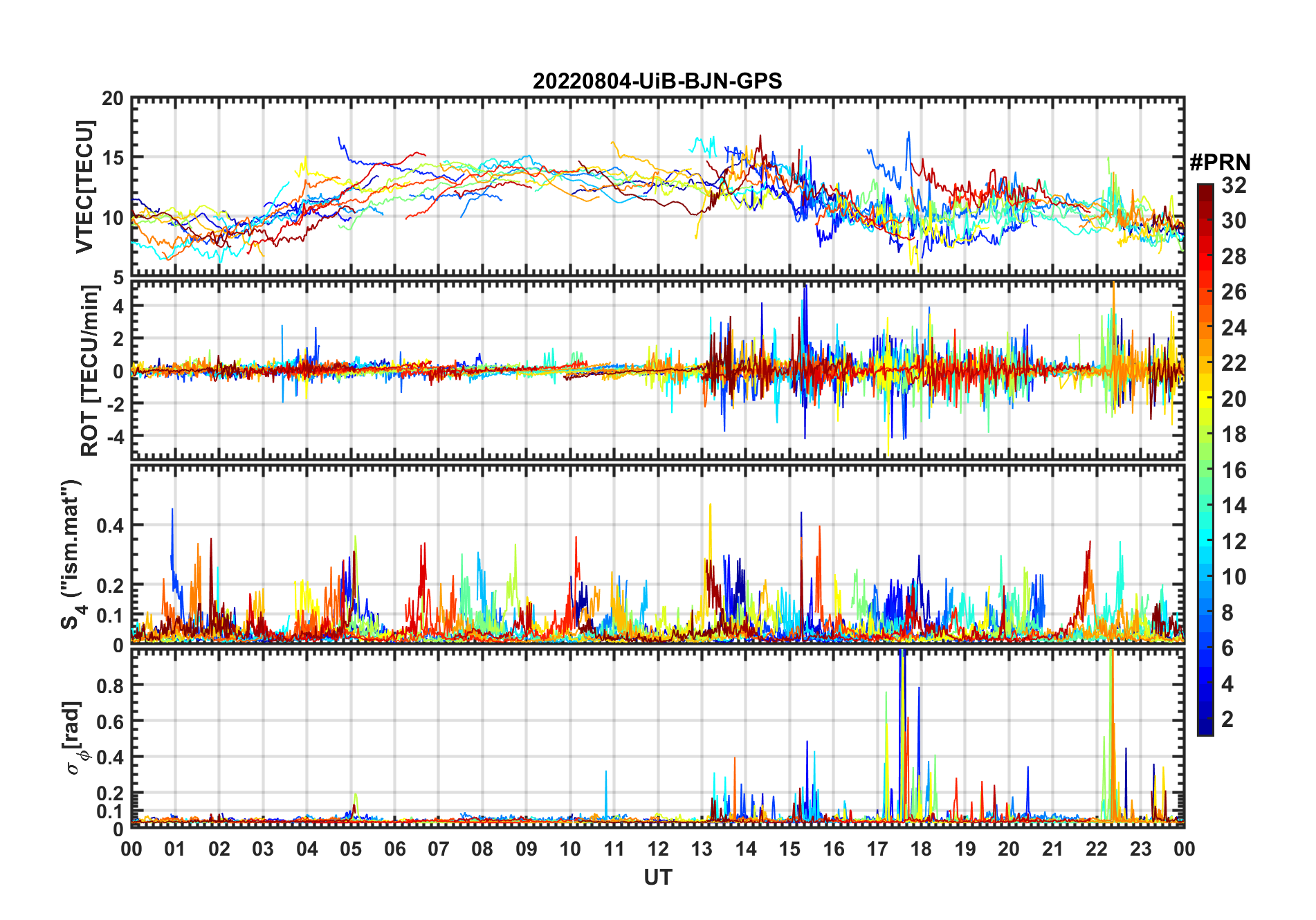Select the 21 tick label on UT axis
This screenshot has width=1316, height=920.
point(1052,849)
